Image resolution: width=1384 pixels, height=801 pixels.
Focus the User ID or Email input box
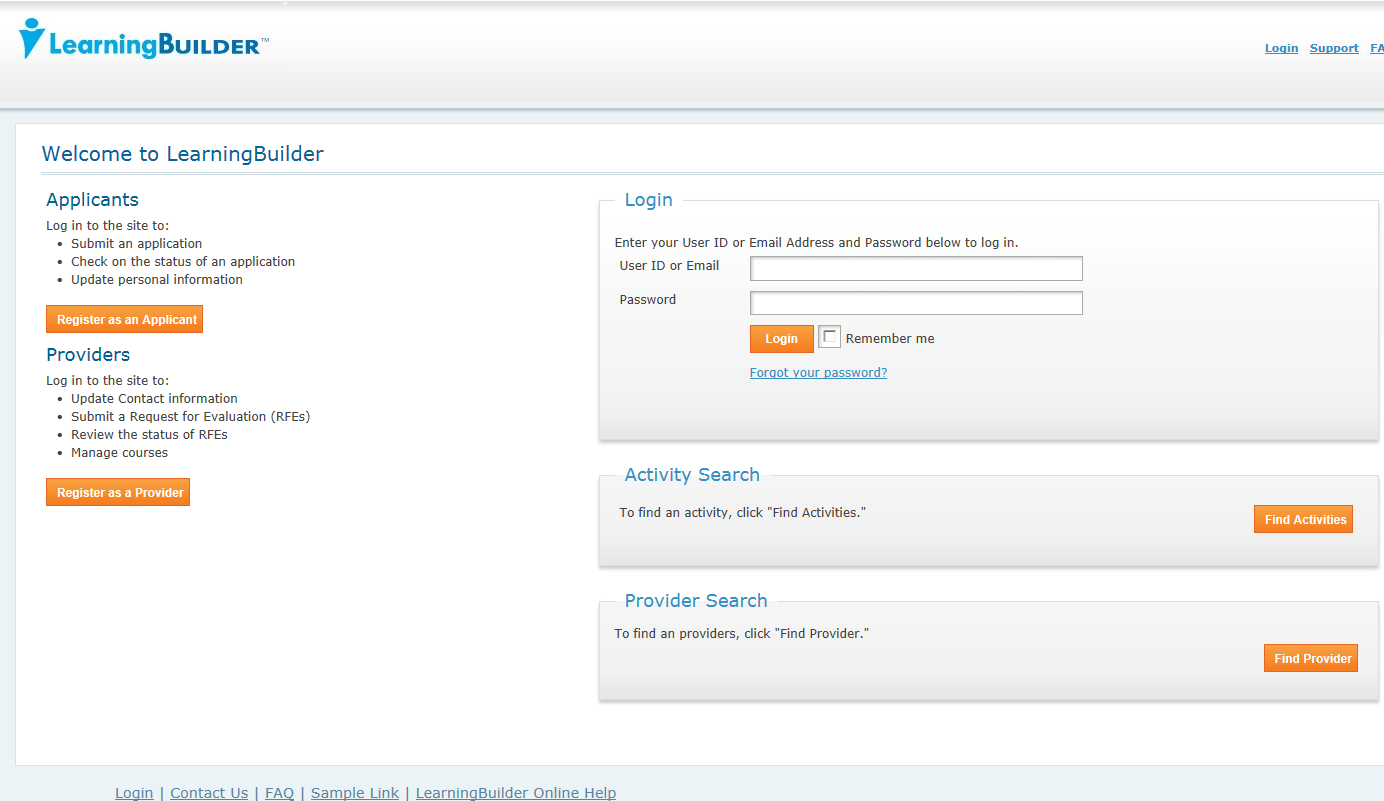(916, 268)
